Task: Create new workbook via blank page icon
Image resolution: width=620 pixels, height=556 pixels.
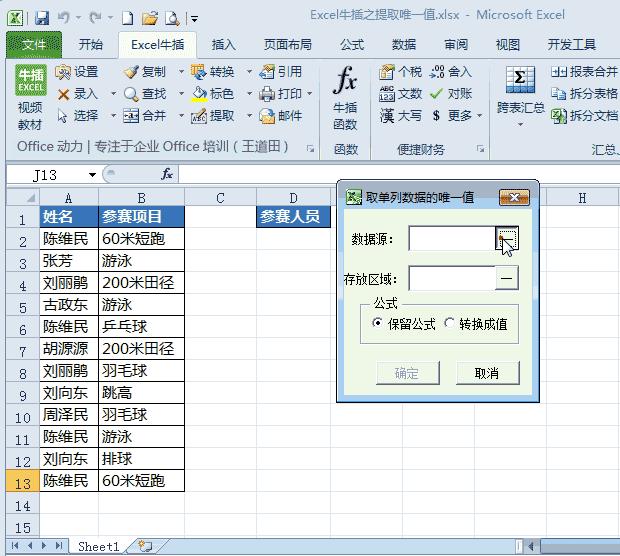Action: tap(127, 18)
